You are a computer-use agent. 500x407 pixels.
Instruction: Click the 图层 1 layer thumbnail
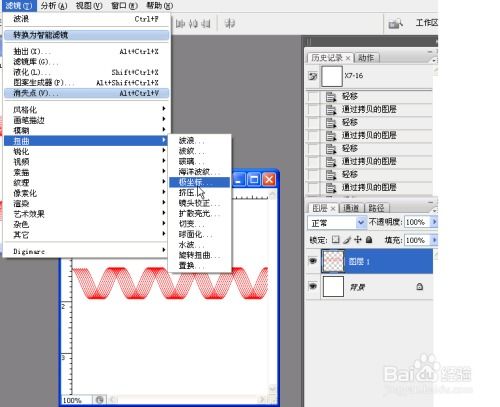(x=333, y=261)
